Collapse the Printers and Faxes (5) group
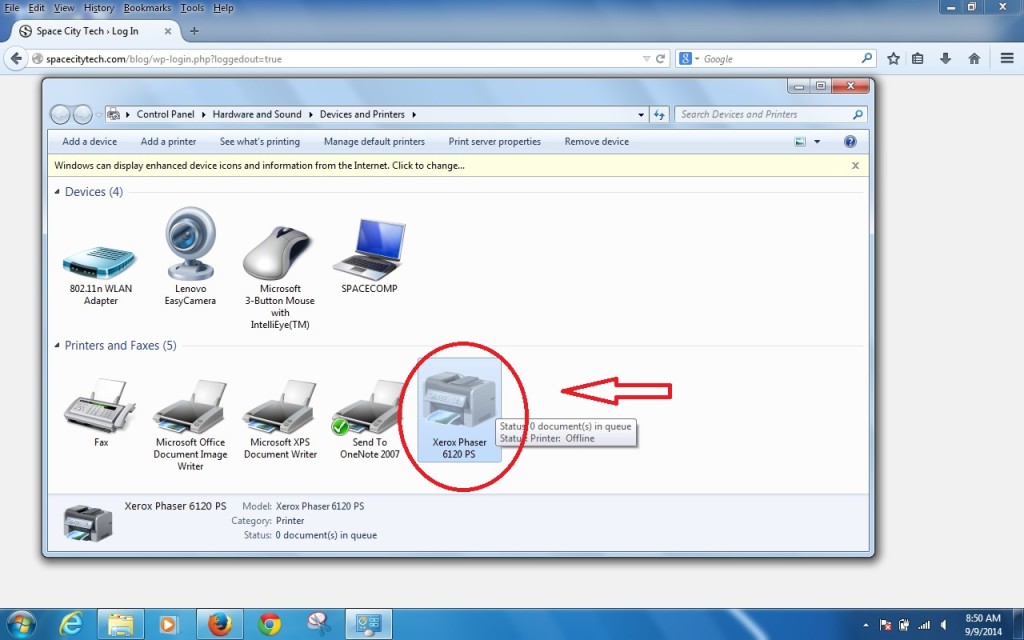1024x640 pixels. coord(57,345)
